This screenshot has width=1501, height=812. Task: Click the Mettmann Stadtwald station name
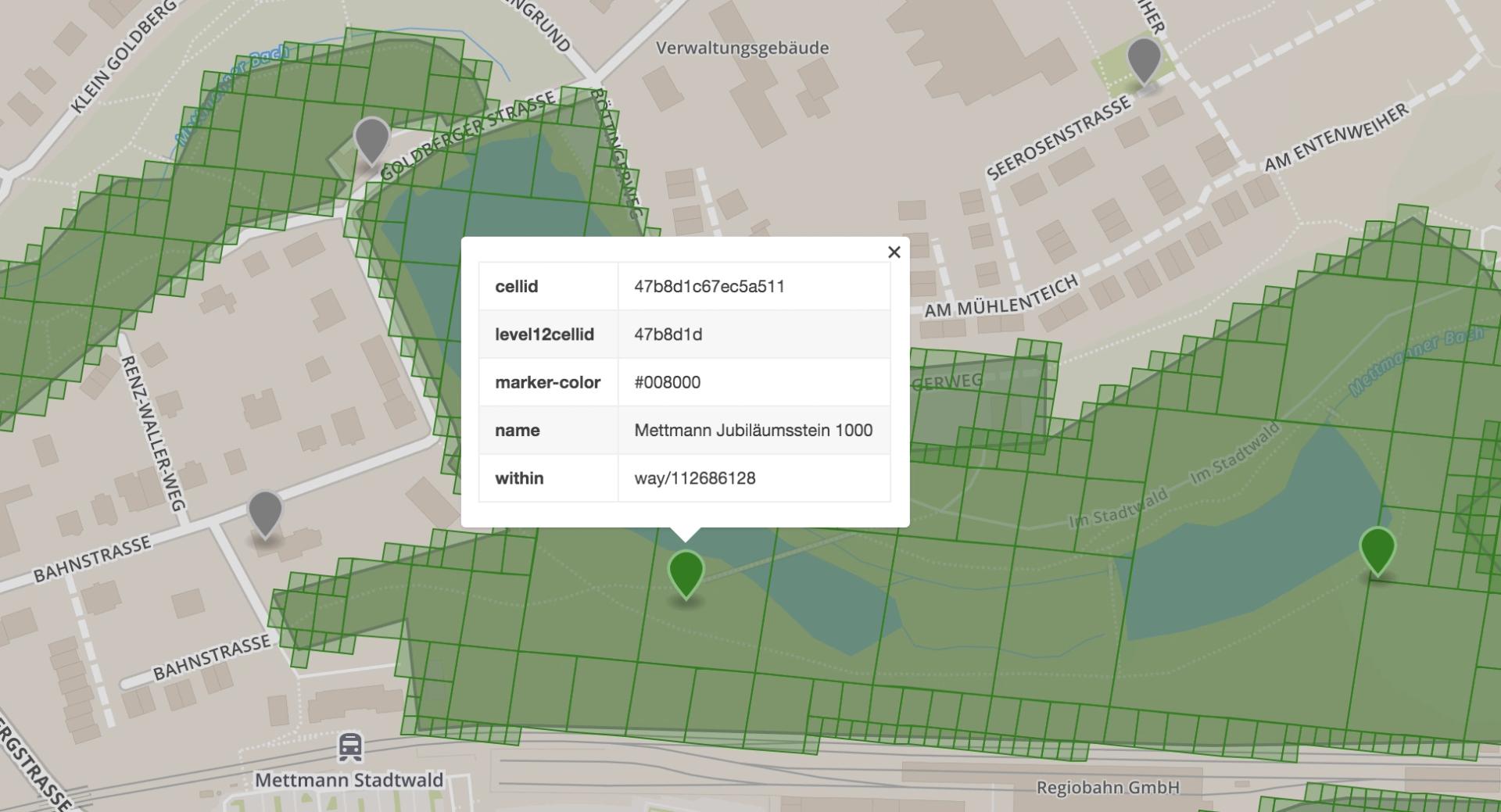(349, 780)
